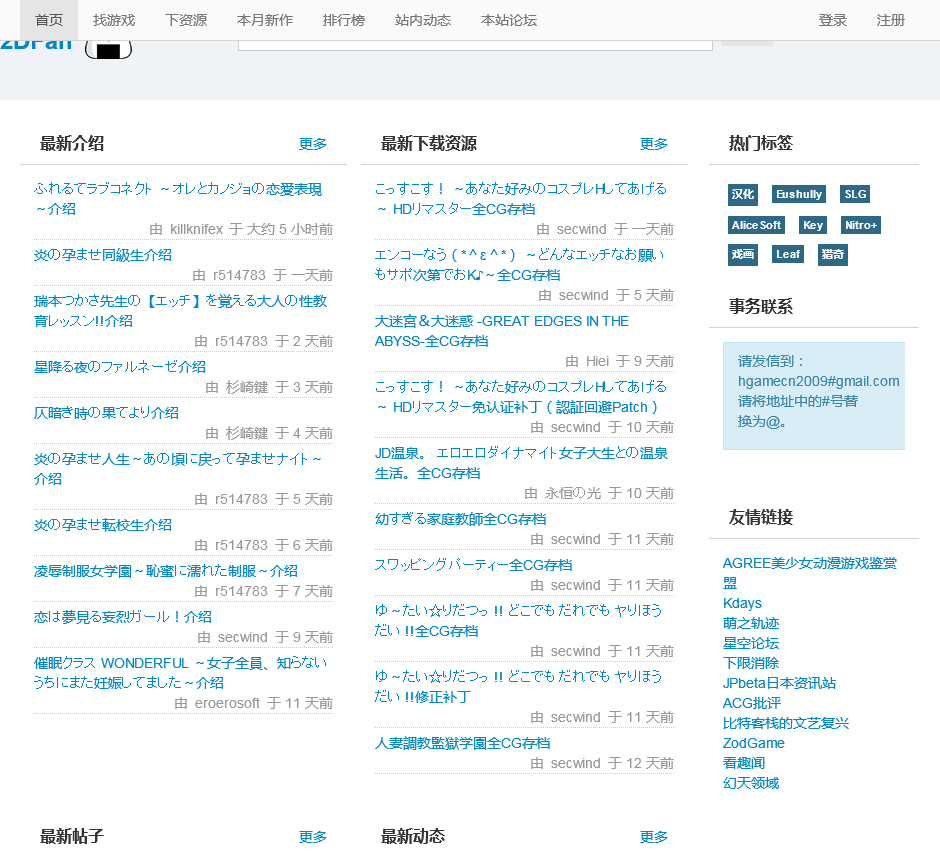Click the search input field
Screen dimensions: 940x855
pyautogui.click(x=475, y=46)
